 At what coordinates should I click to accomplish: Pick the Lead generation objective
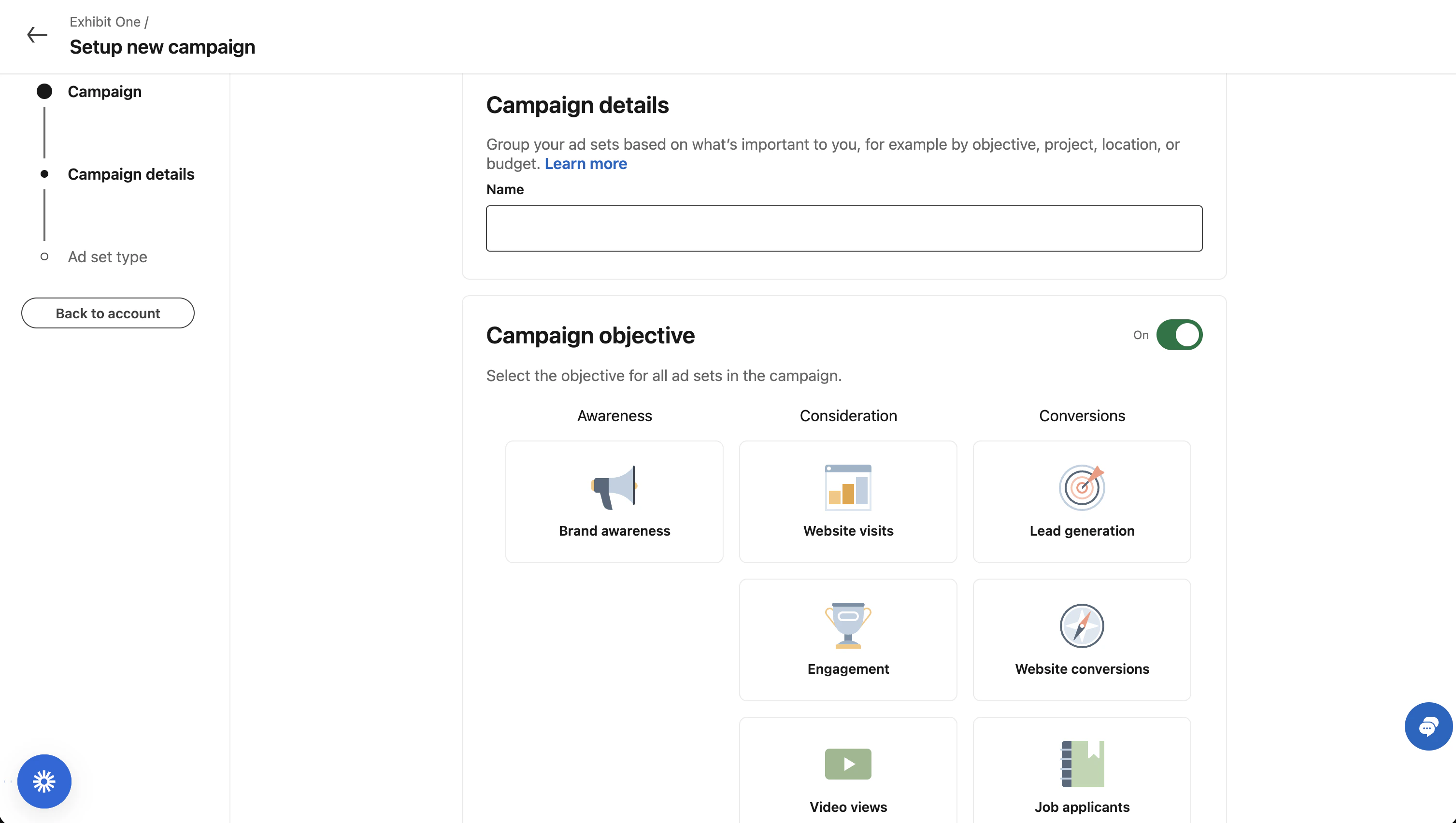[1081, 501]
